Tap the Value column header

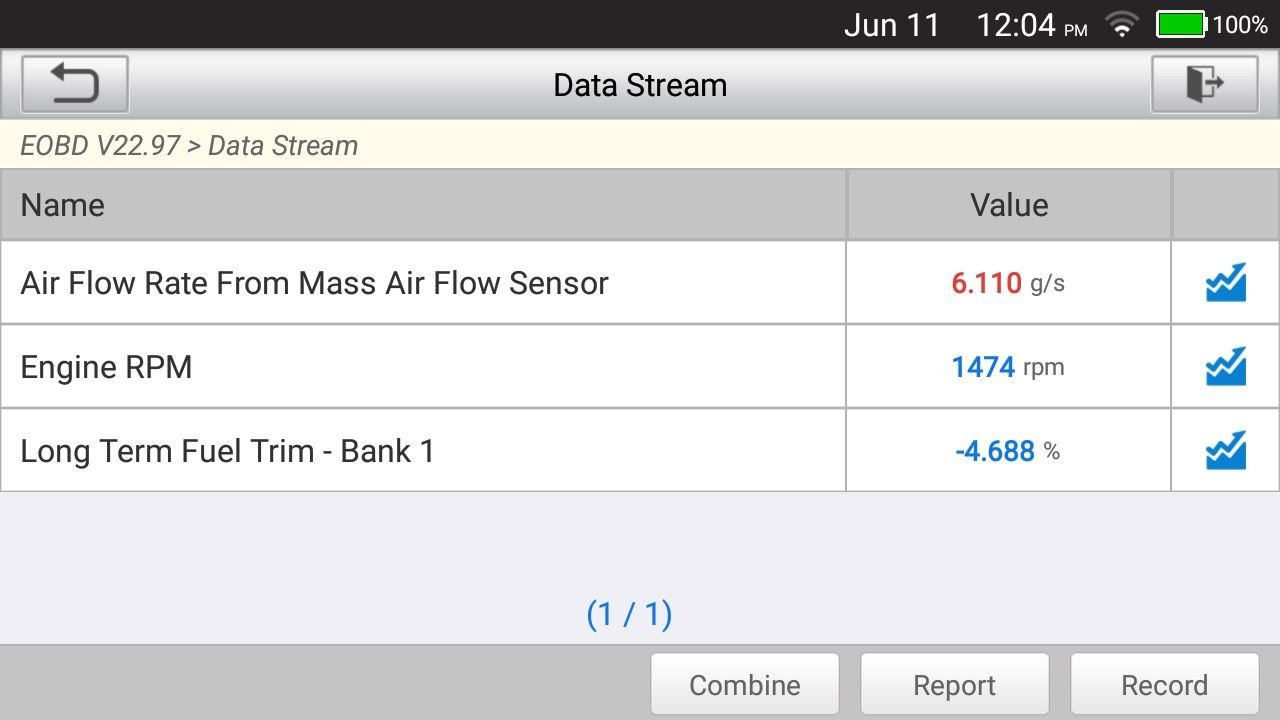1009,205
